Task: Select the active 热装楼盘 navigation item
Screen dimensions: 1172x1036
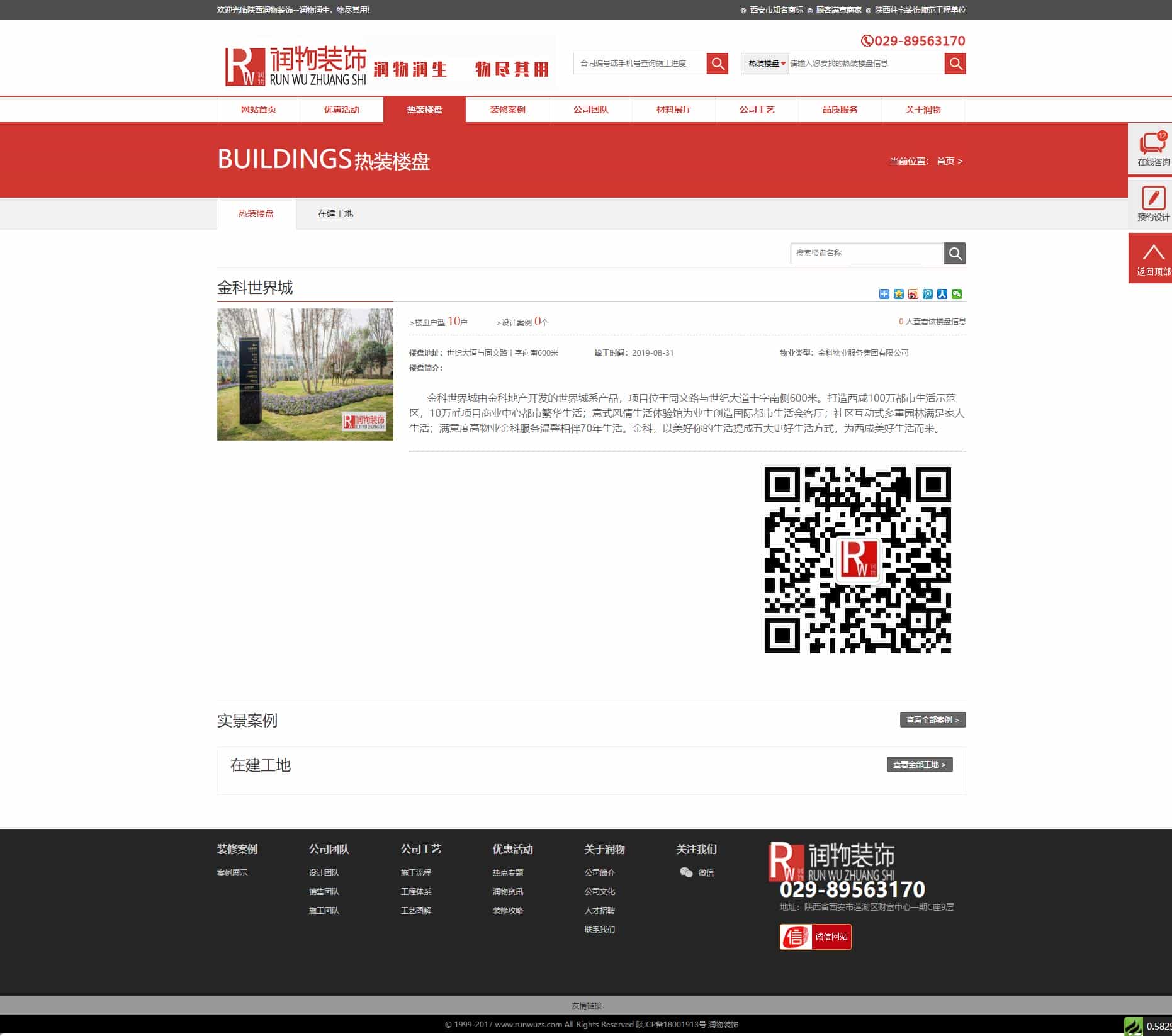Action: coord(424,110)
